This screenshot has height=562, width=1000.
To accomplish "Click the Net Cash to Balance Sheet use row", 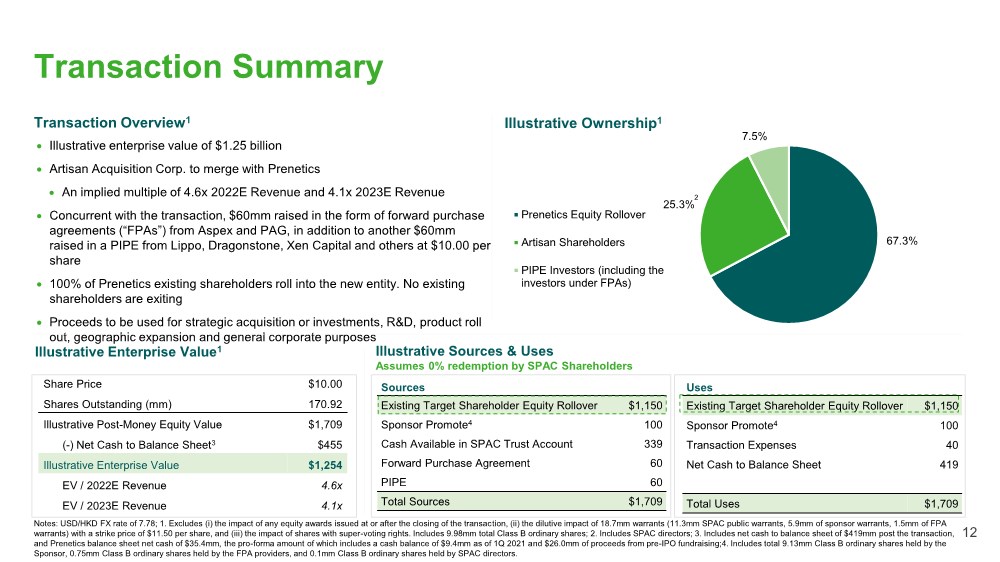I will pyautogui.click(x=820, y=464).
